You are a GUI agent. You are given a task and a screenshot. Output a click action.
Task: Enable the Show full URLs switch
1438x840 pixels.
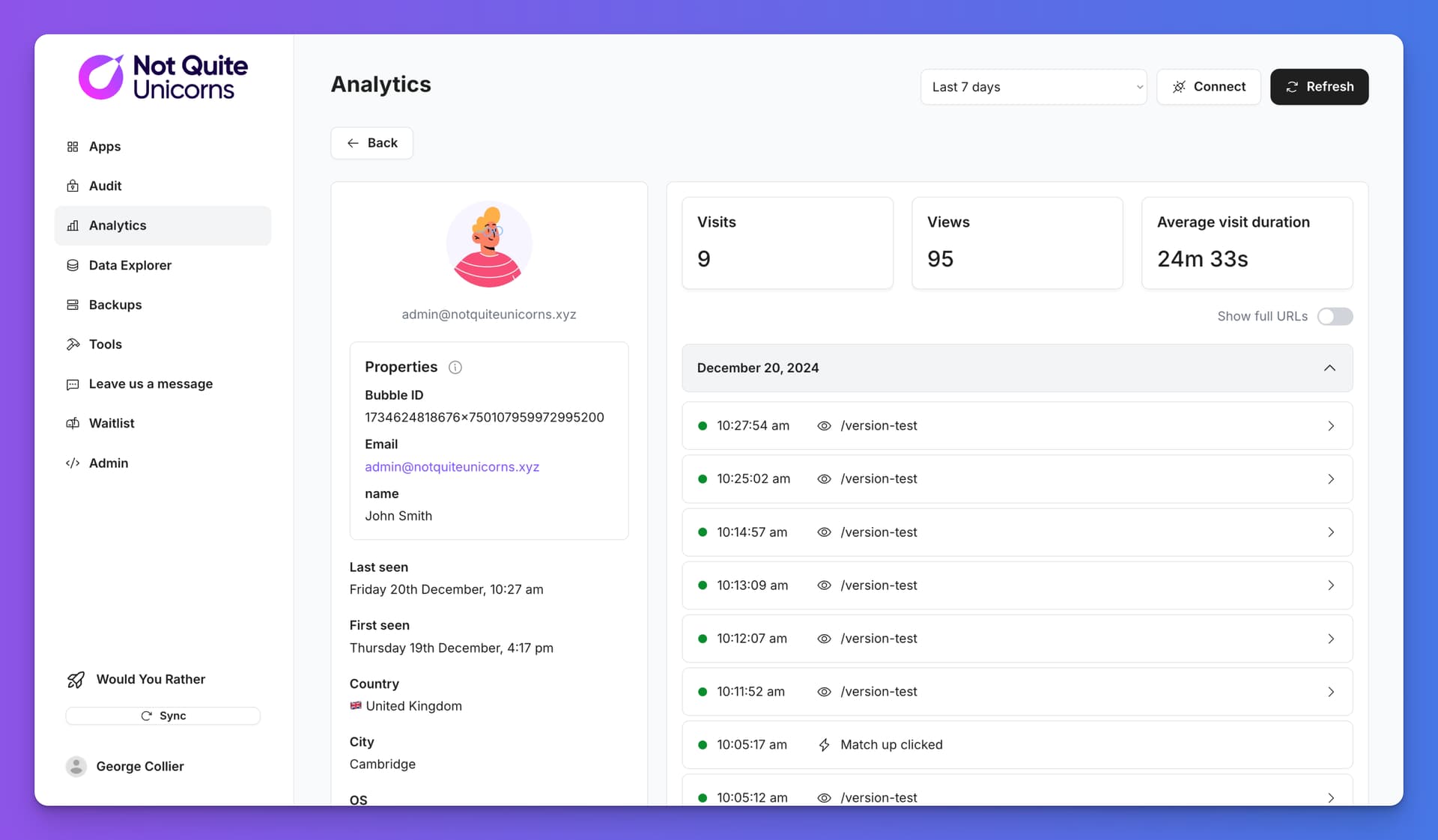(1335, 316)
